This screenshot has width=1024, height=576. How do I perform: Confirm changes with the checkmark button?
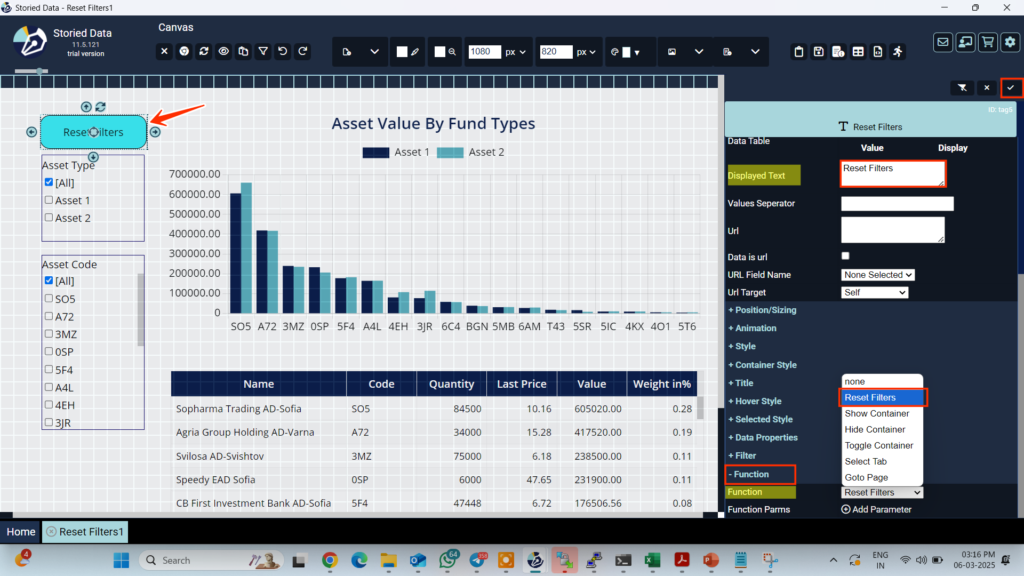coord(1010,88)
